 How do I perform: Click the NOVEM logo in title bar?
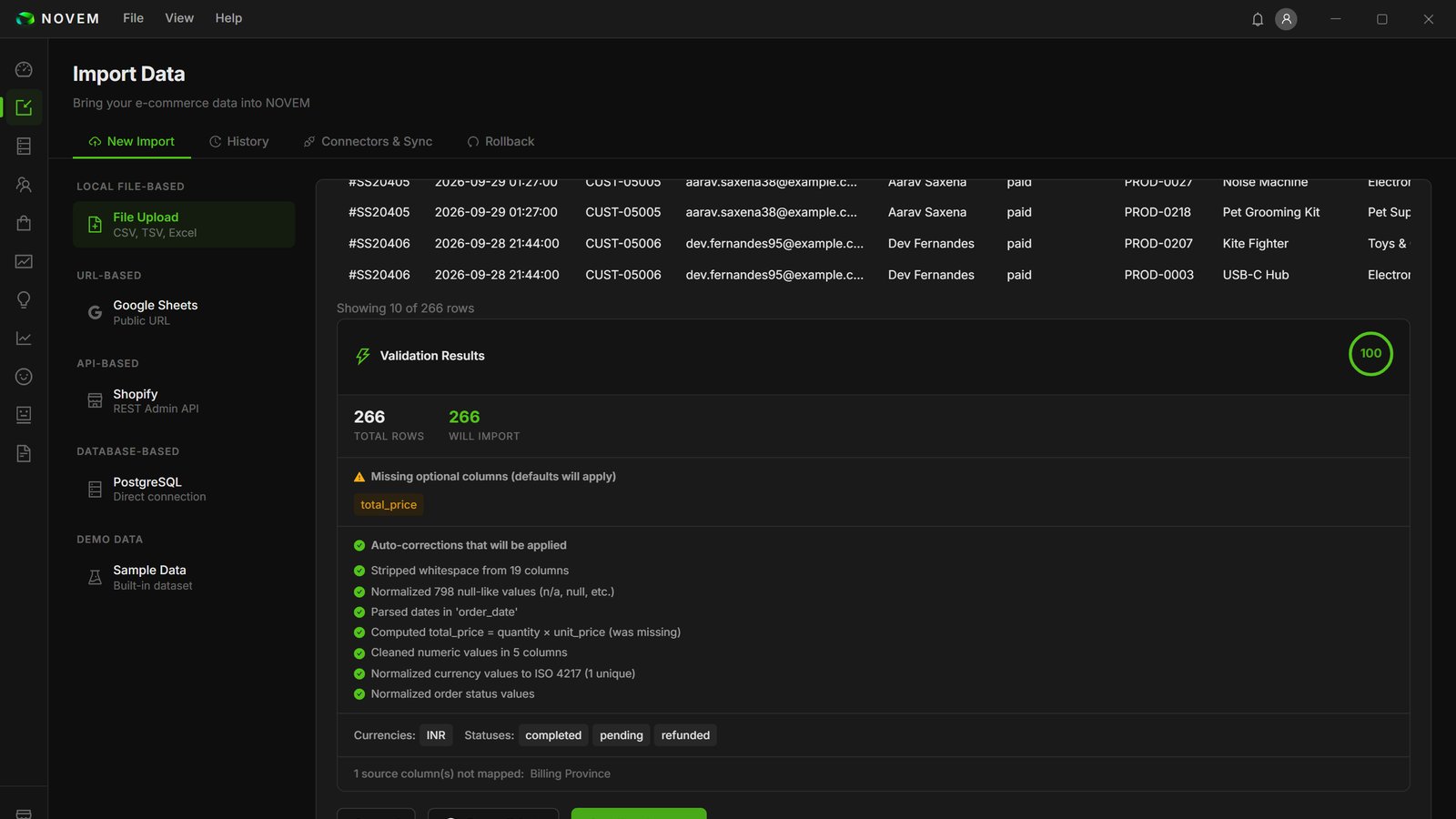[x=57, y=18]
